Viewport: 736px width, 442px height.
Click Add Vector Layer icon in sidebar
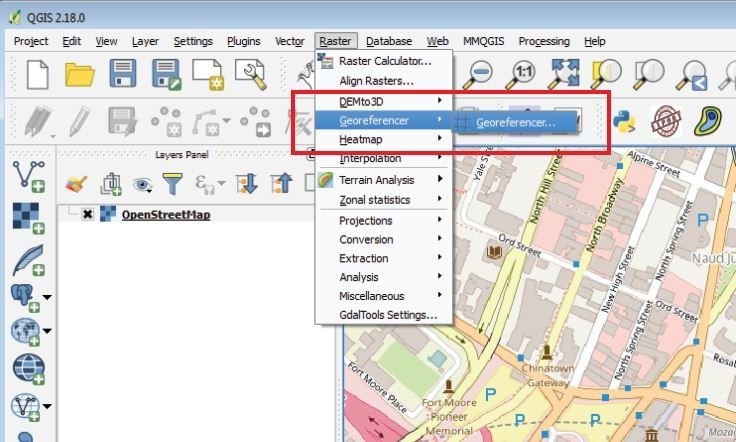(29, 176)
